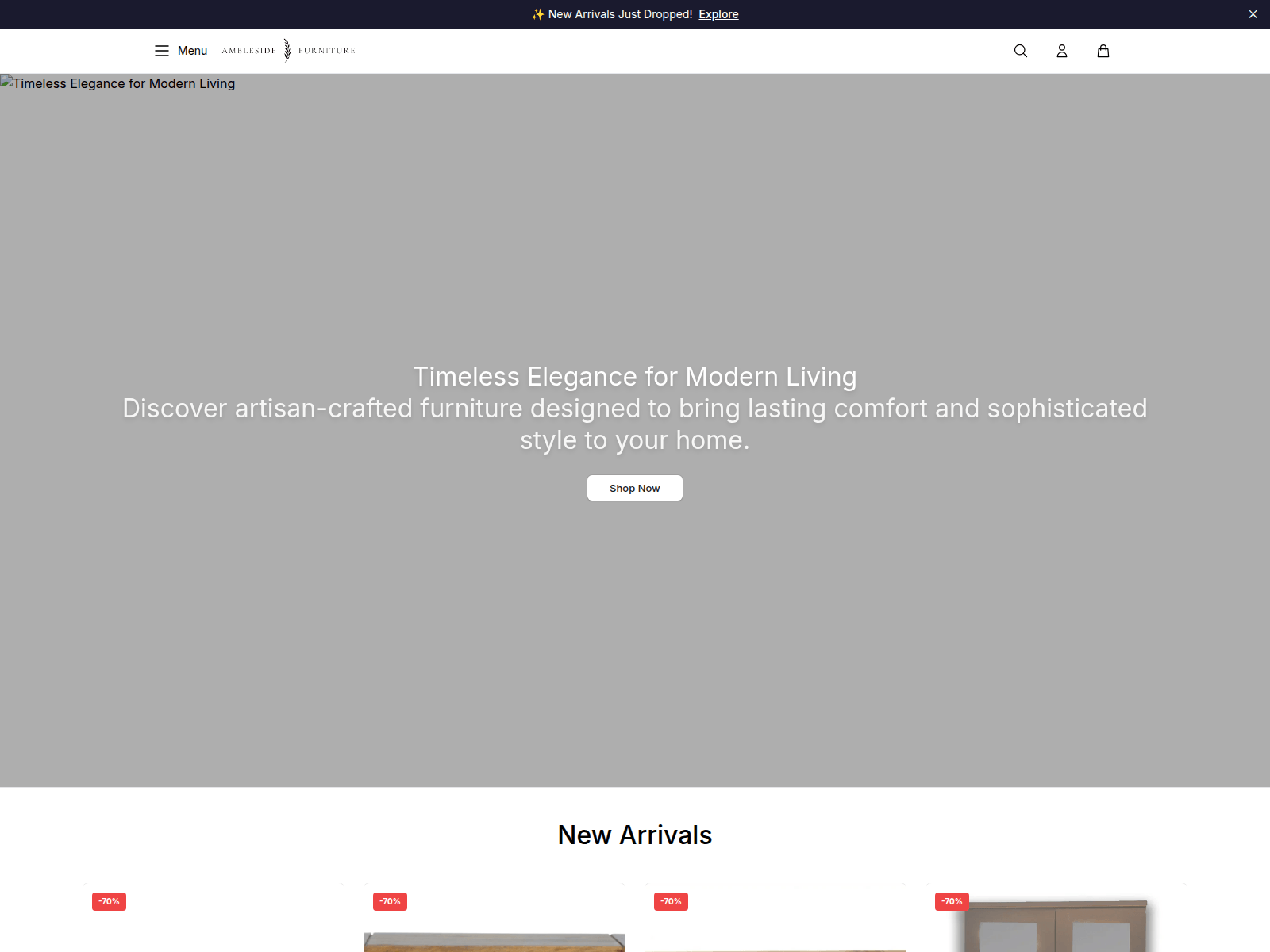Click the Discover artisan-crafted furniture description
The width and height of the screenshot is (1270, 952).
pos(635,424)
